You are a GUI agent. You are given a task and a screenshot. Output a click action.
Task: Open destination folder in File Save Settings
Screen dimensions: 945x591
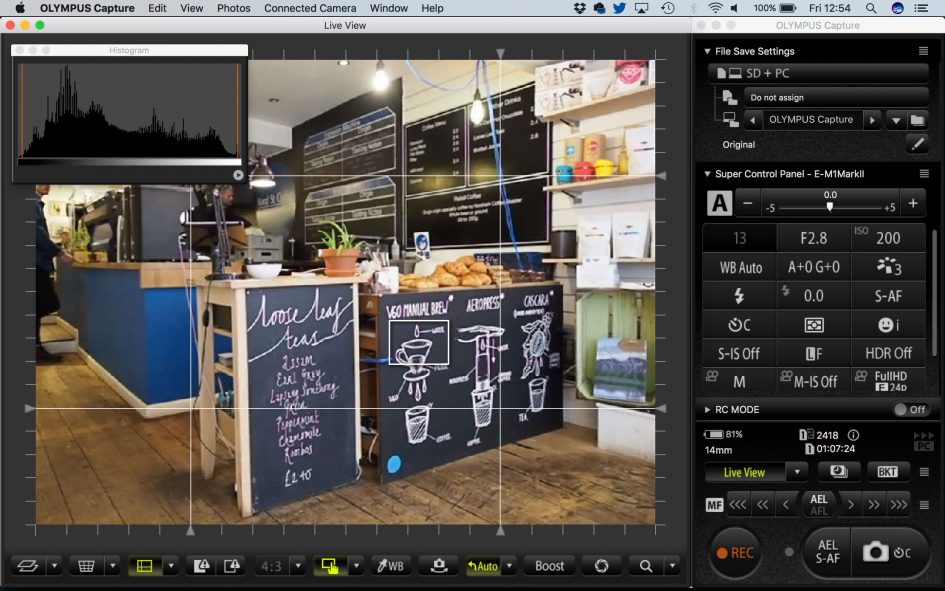[917, 120]
